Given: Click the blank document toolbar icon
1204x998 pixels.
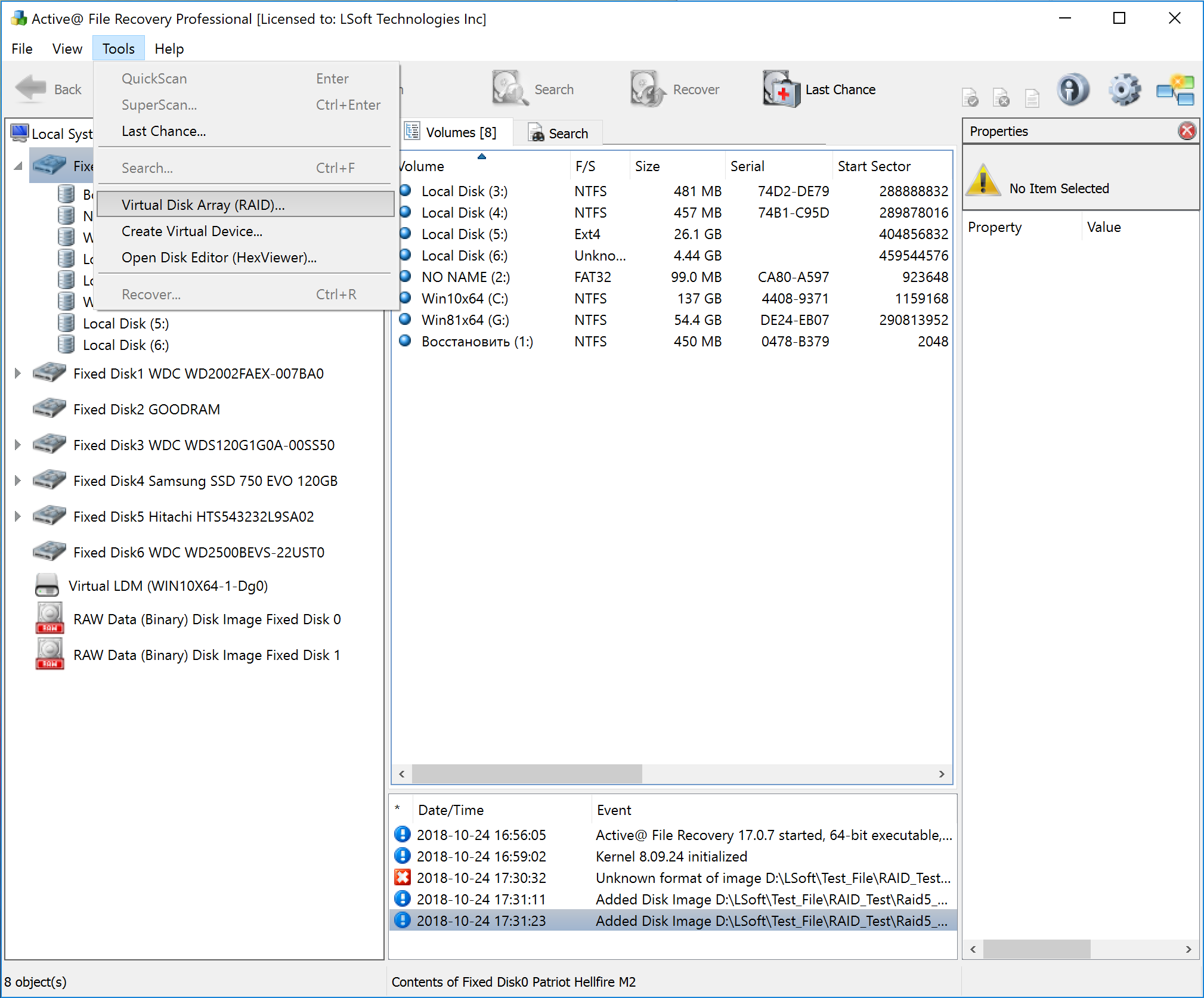Looking at the screenshot, I should click(x=1032, y=97).
